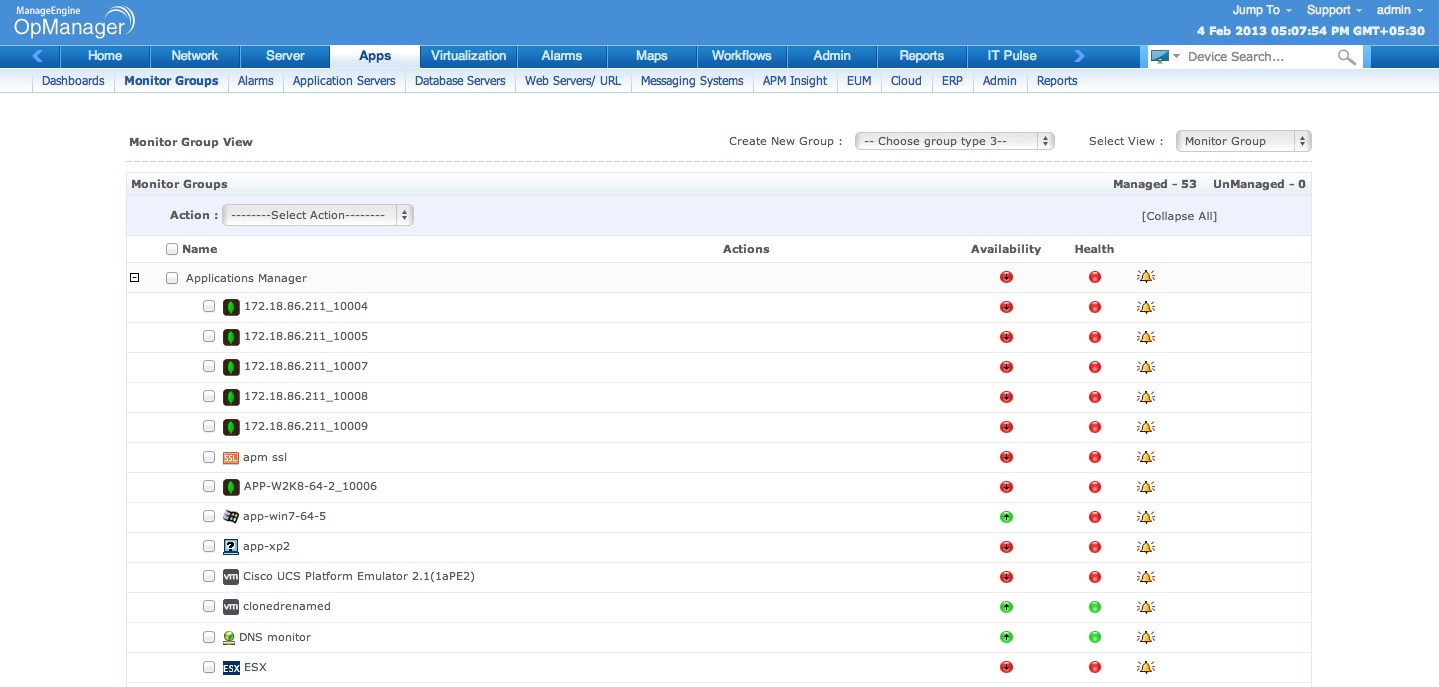
Task: Click the right arrow after IT Pulse
Action: [x=1079, y=56]
